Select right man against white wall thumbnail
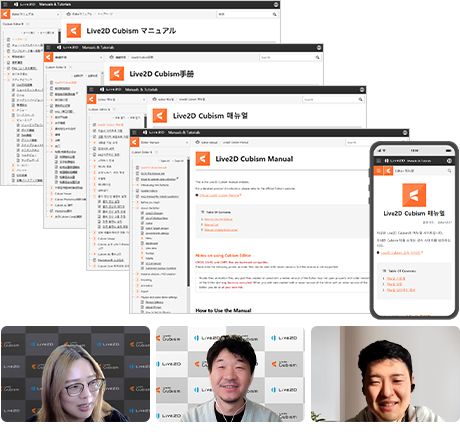The height and width of the screenshot is (434, 460). (385, 374)
